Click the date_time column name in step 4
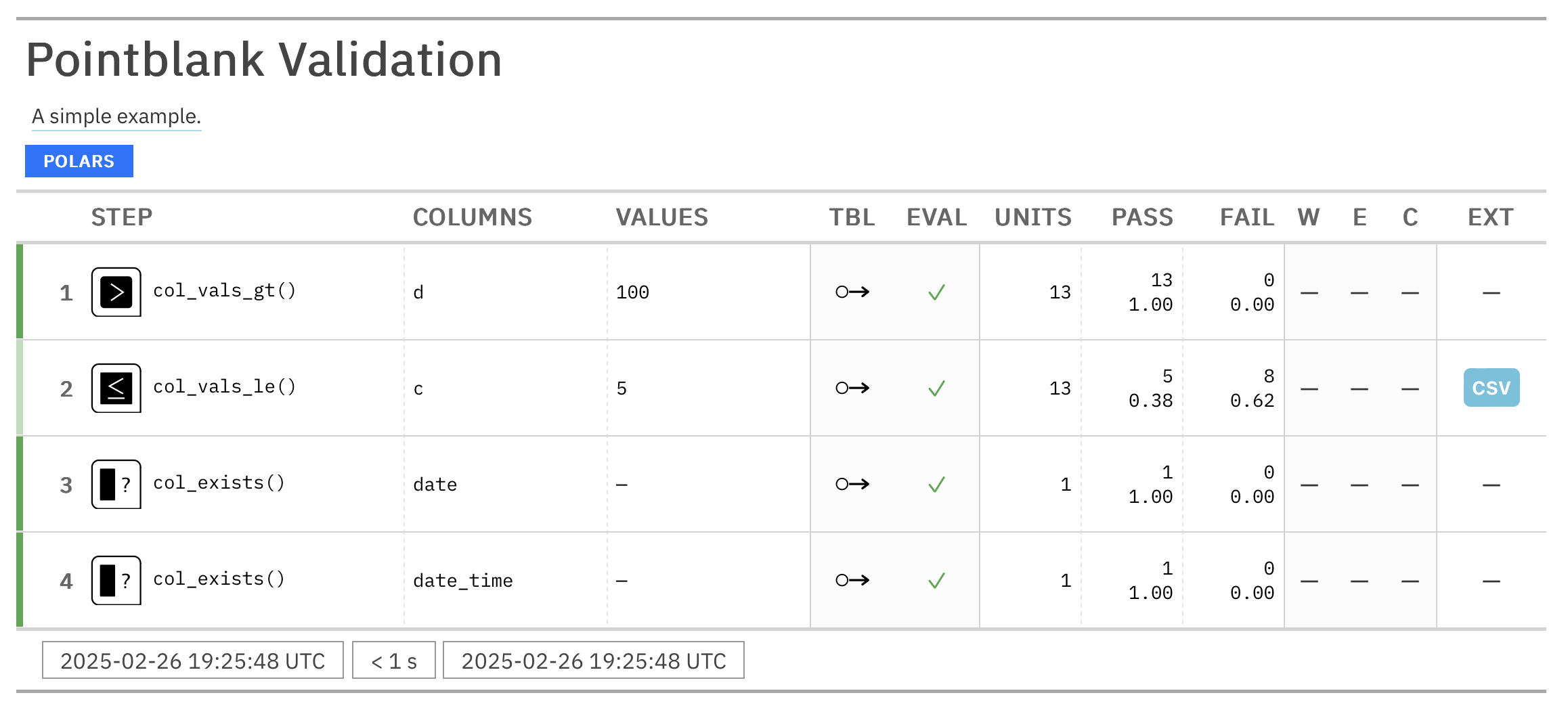This screenshot has width=1568, height=712. (x=463, y=581)
